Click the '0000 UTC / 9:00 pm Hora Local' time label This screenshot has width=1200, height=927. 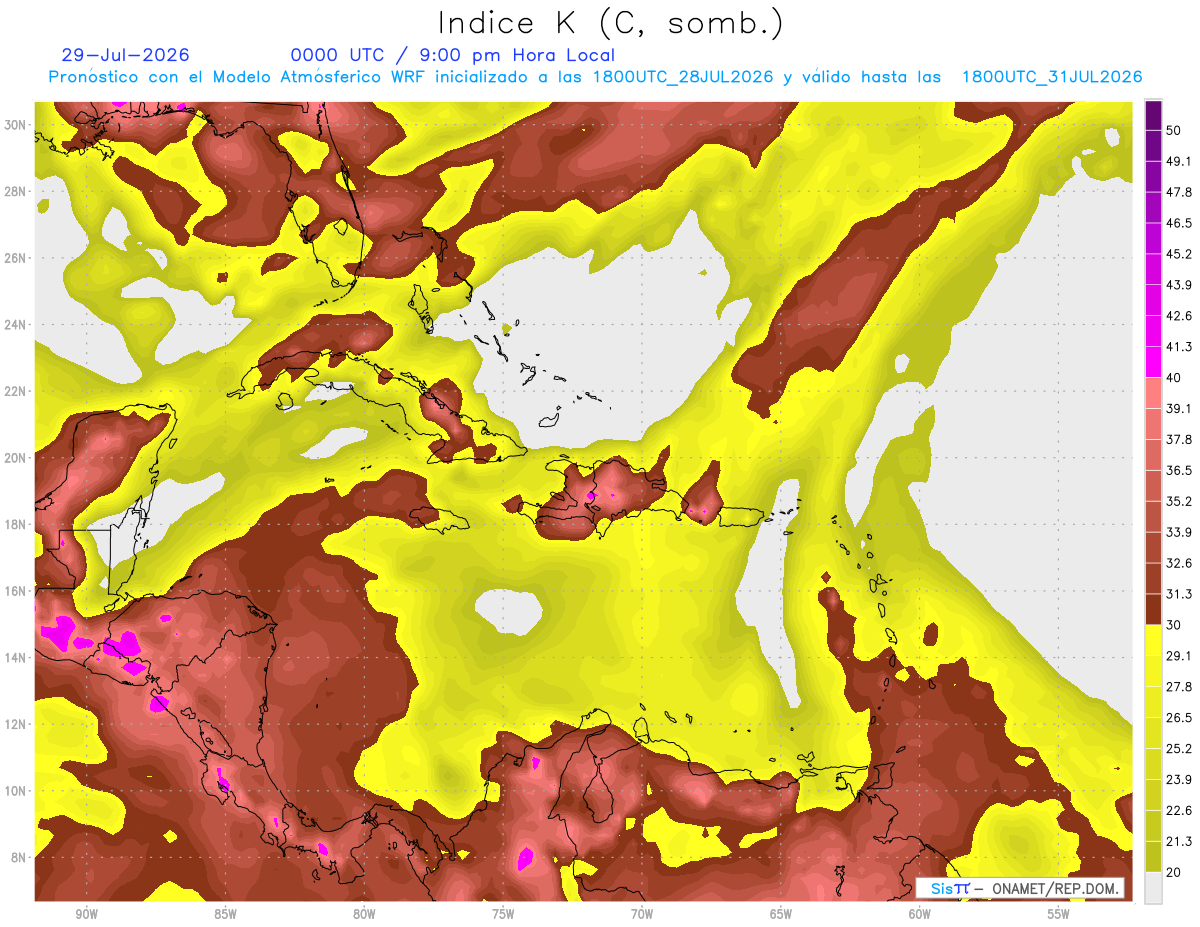coord(453,55)
